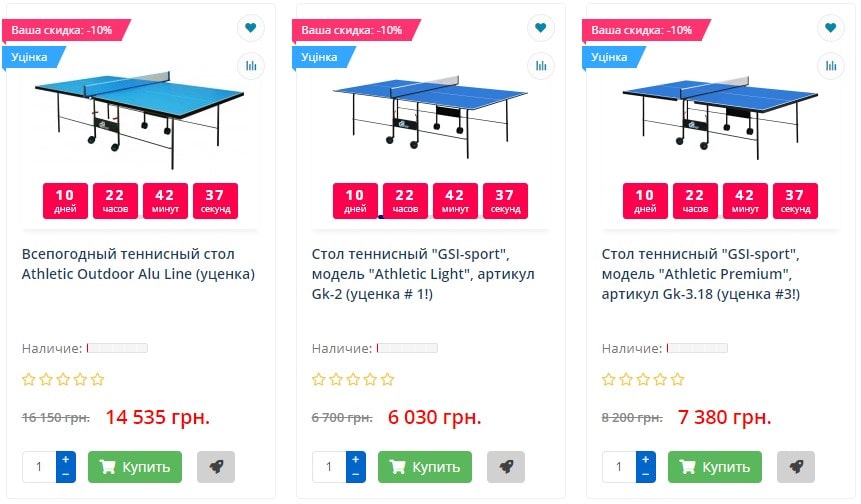Add Athletic Light table to wishlist

coord(541,28)
